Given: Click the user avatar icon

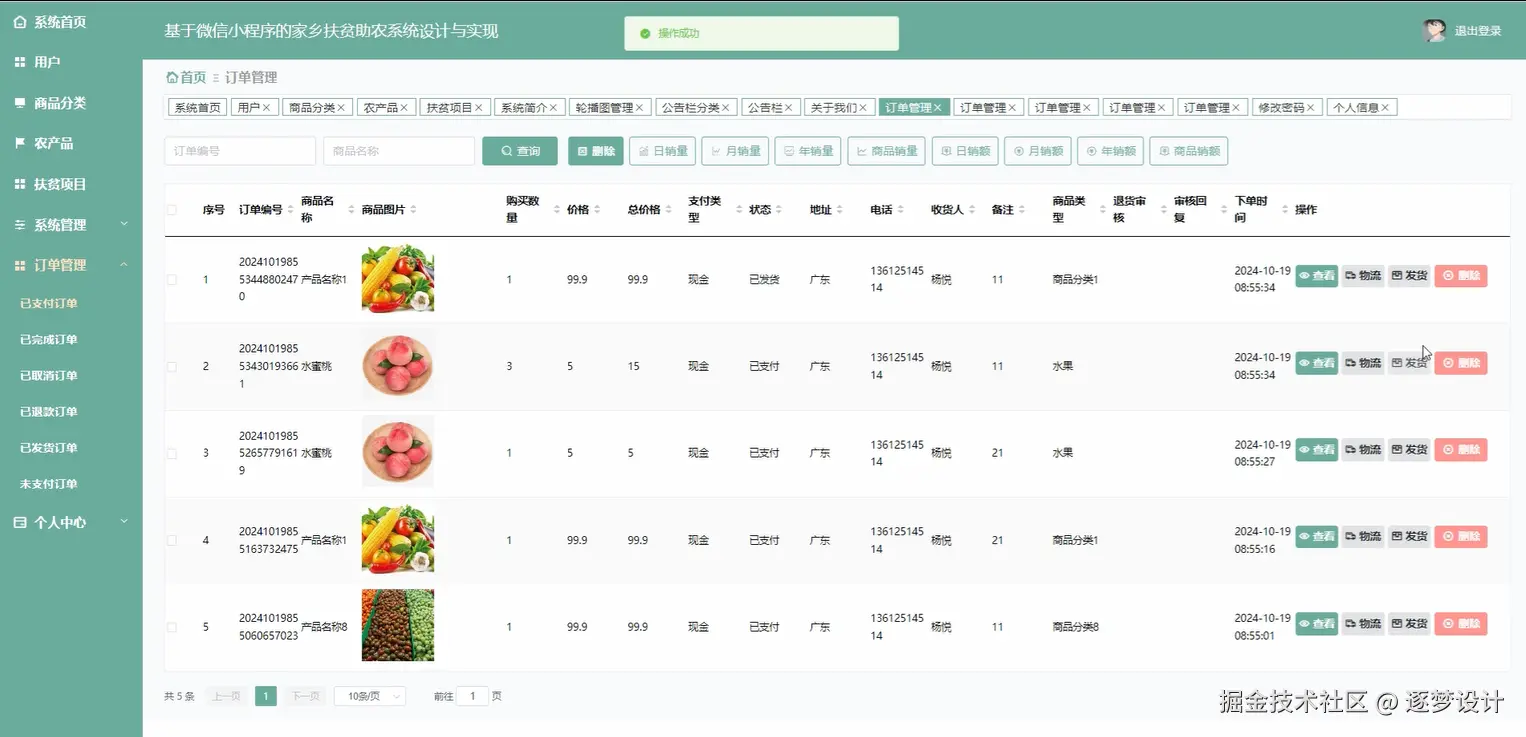Looking at the screenshot, I should click(x=1433, y=31).
